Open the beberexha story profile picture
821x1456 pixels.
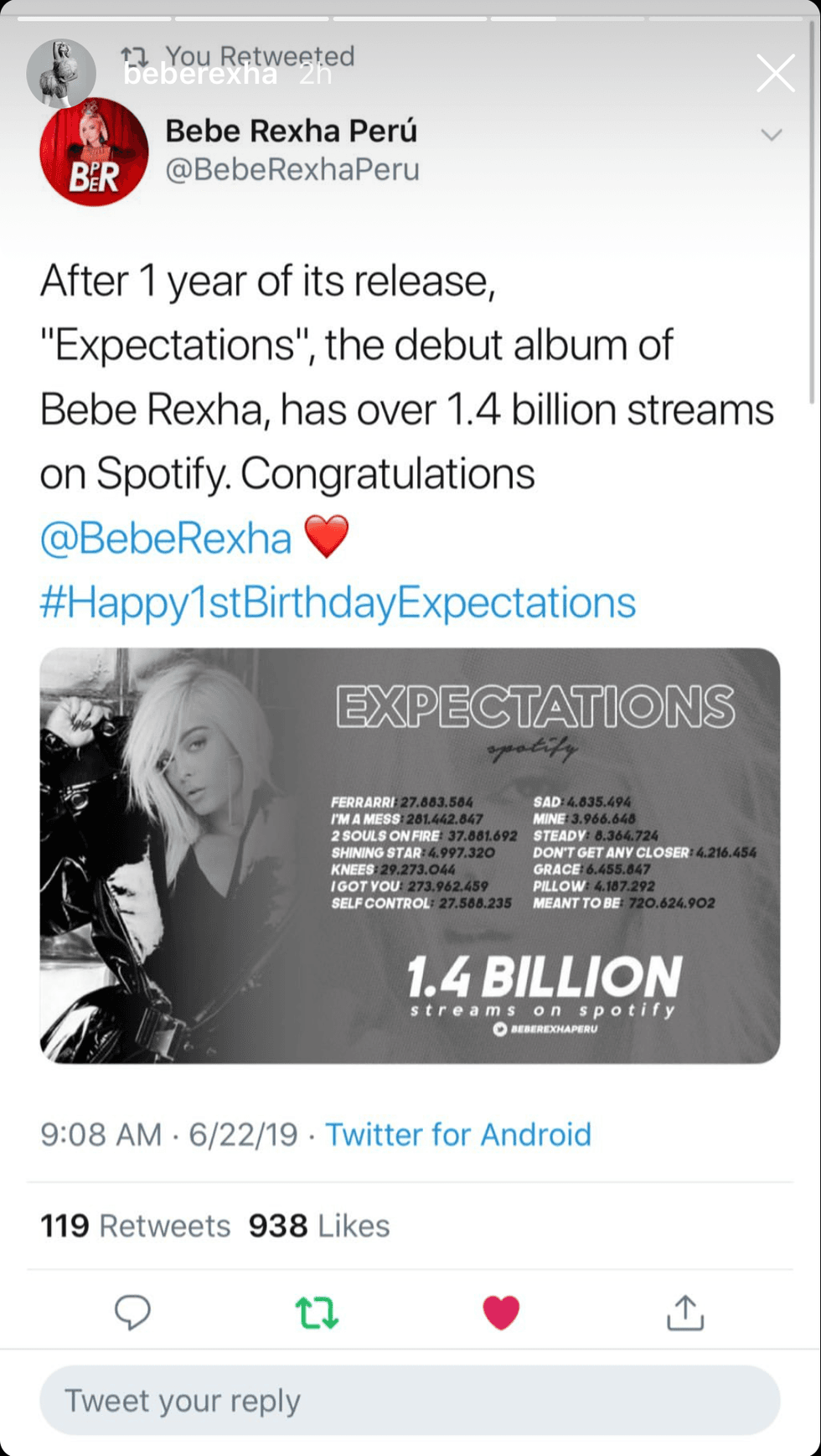[x=60, y=73]
